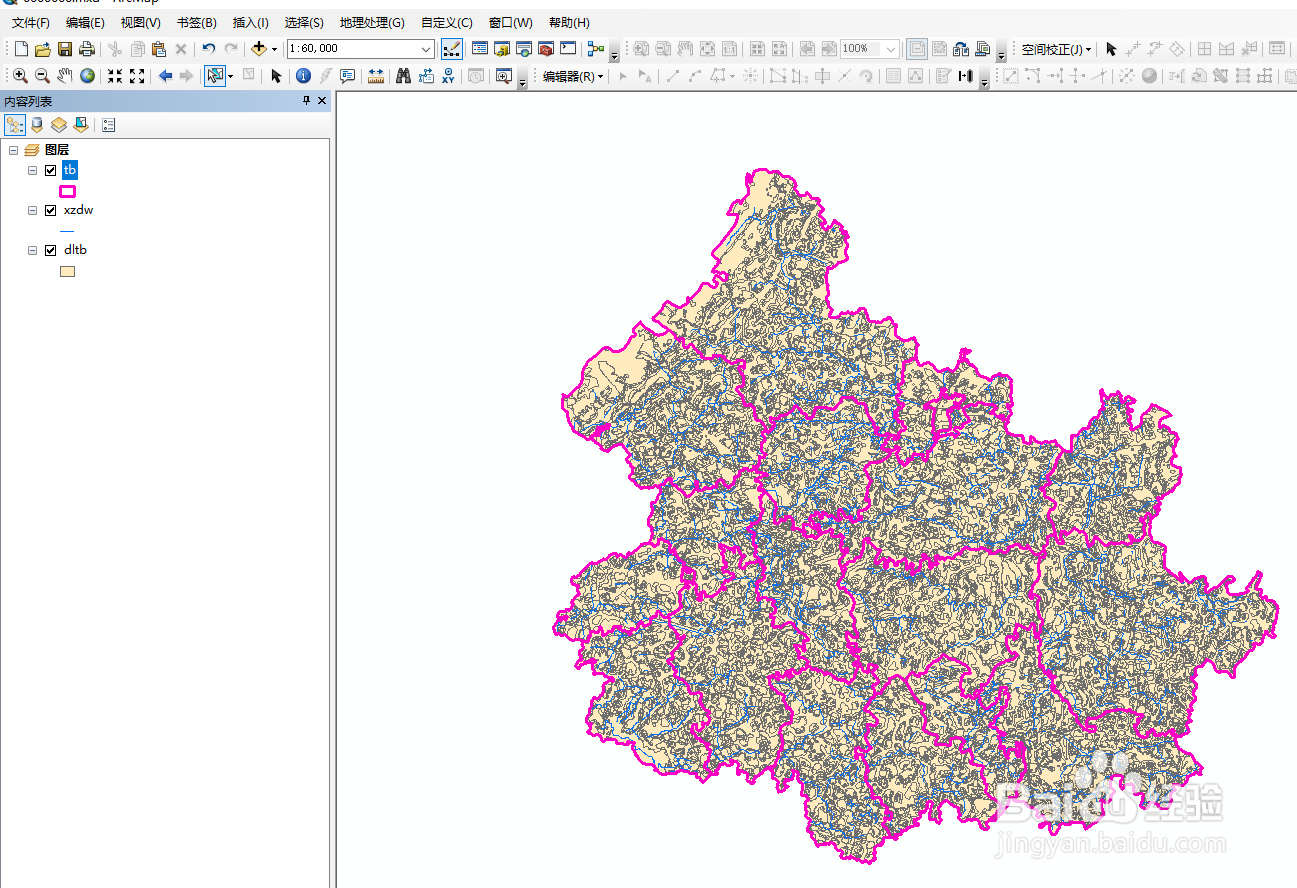This screenshot has width=1297, height=888.
Task: Click the blue xzdw line symbol
Action: click(x=67, y=231)
